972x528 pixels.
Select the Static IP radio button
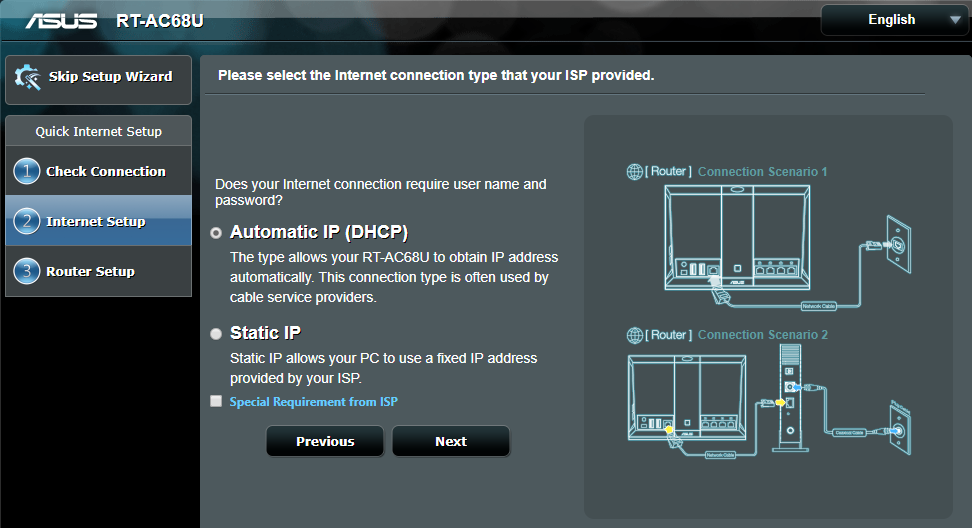[216, 334]
